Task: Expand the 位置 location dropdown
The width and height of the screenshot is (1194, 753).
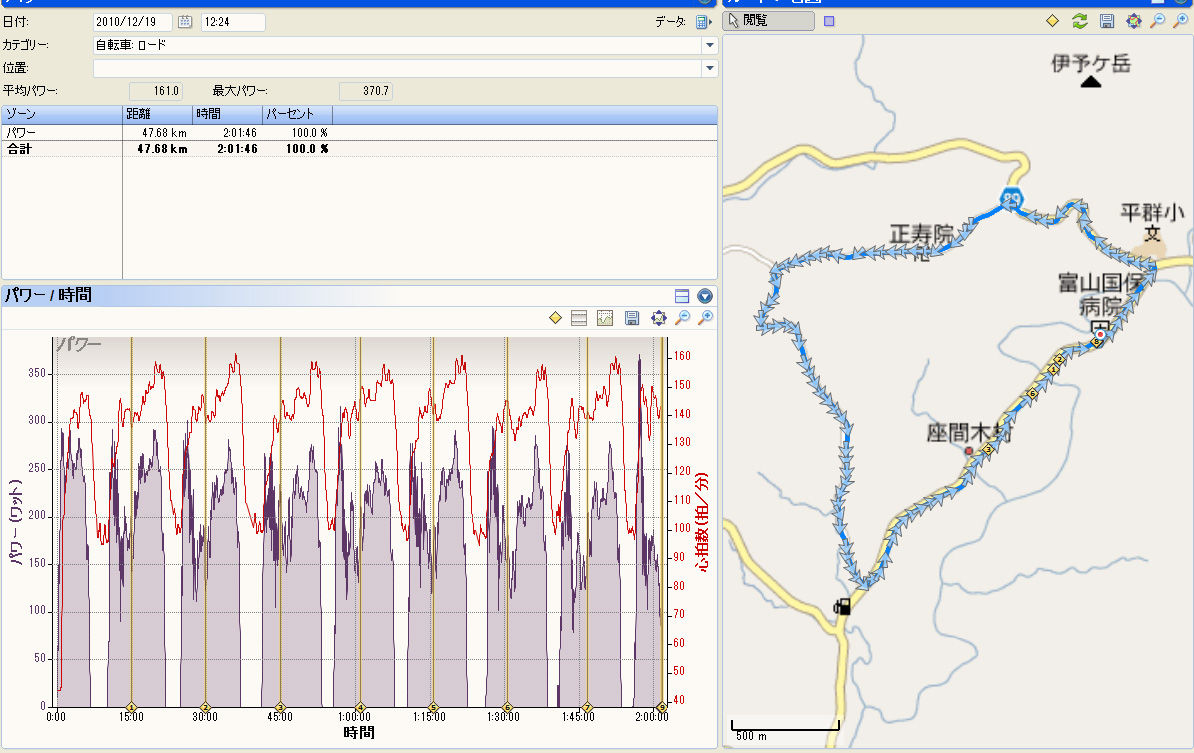Action: point(709,68)
